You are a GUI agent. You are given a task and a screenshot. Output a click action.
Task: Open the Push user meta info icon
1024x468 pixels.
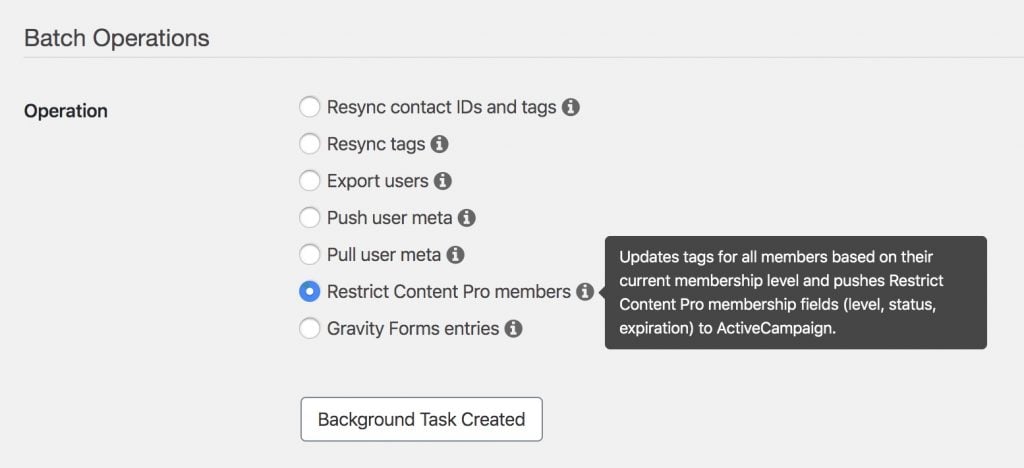pos(466,218)
